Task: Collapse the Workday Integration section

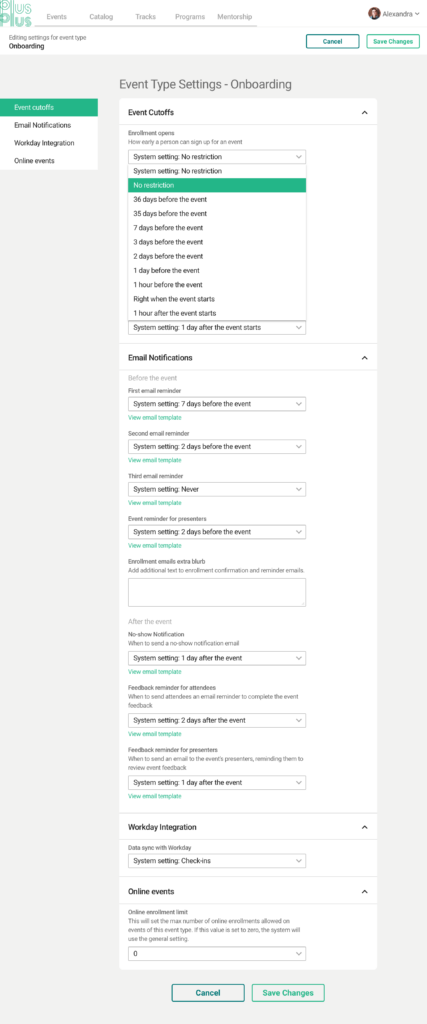Action: [x=364, y=827]
